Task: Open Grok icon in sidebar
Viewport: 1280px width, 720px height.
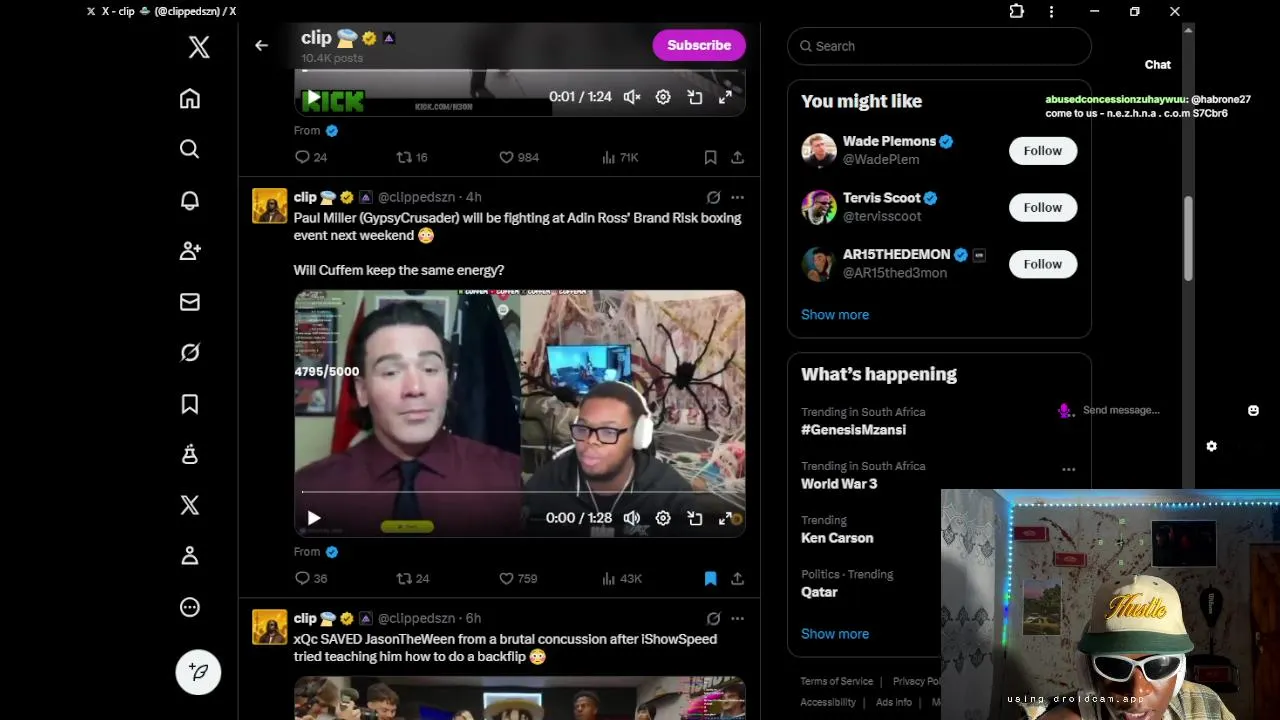Action: click(190, 353)
